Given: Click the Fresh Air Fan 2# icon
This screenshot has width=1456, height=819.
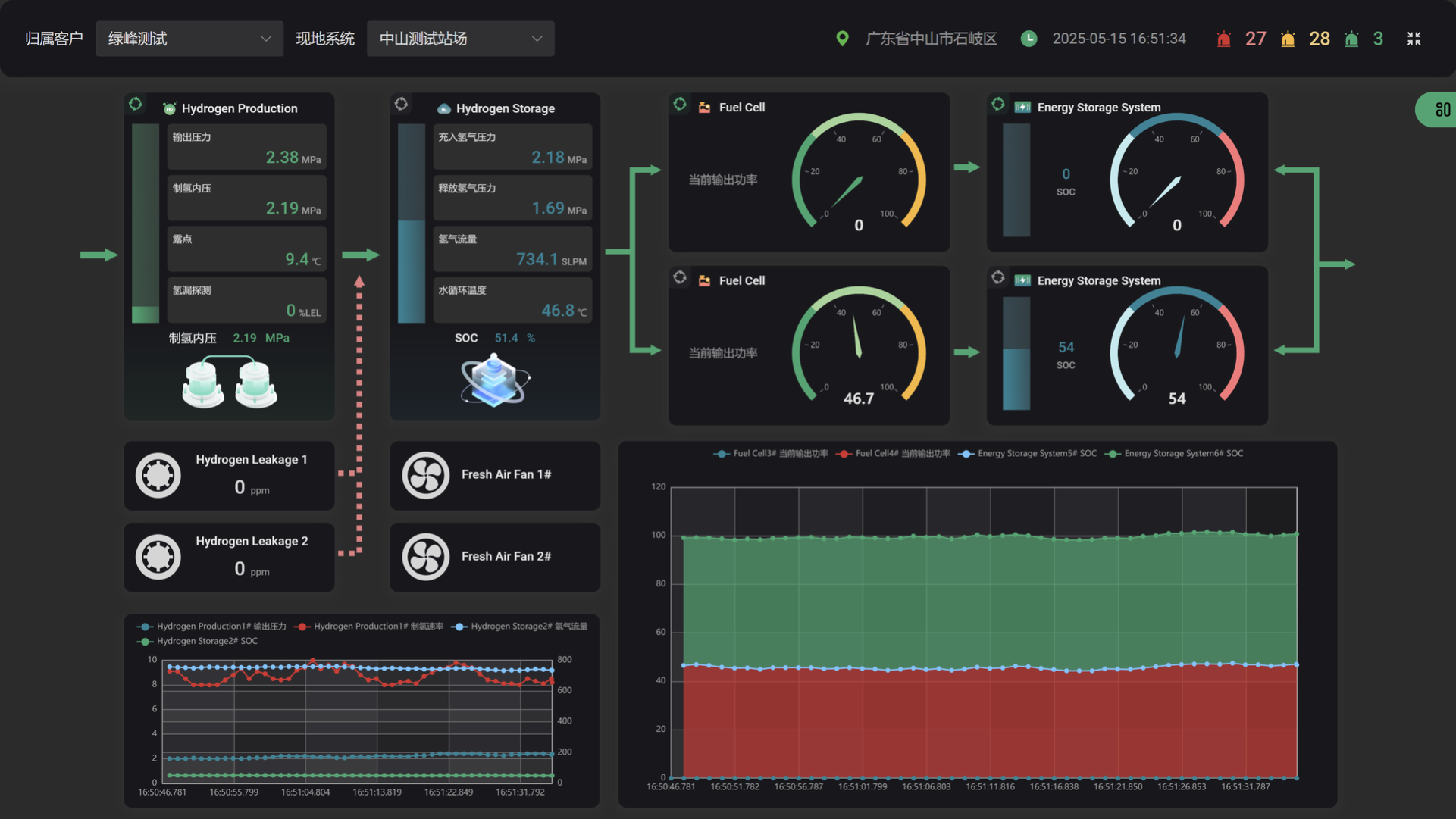Looking at the screenshot, I should 425,557.
